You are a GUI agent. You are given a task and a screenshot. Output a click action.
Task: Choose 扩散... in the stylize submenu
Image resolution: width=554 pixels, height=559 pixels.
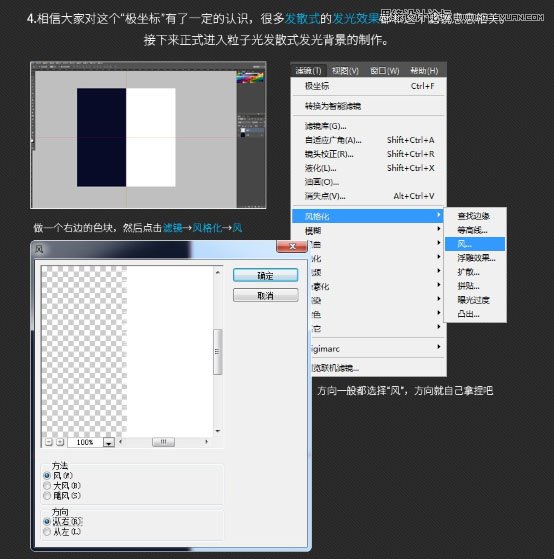[475, 272]
